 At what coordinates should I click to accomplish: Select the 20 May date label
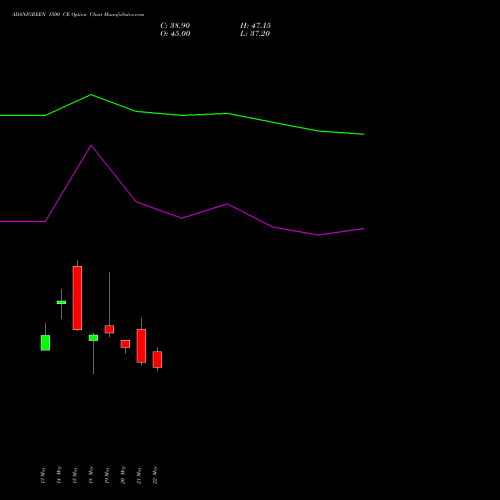pos(123,475)
